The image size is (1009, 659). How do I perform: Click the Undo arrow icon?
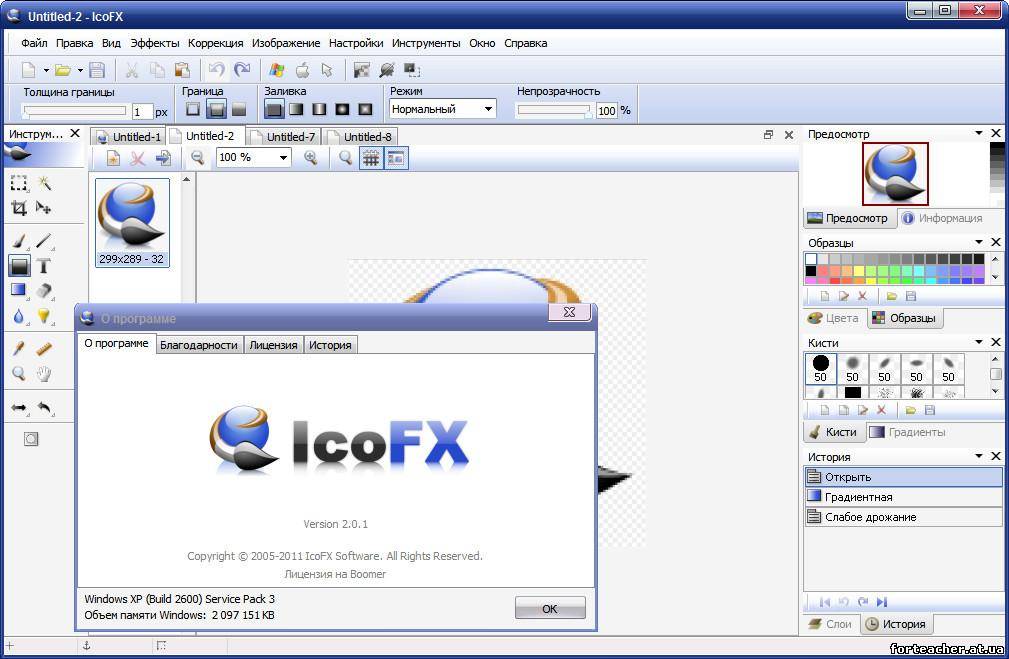(216, 70)
